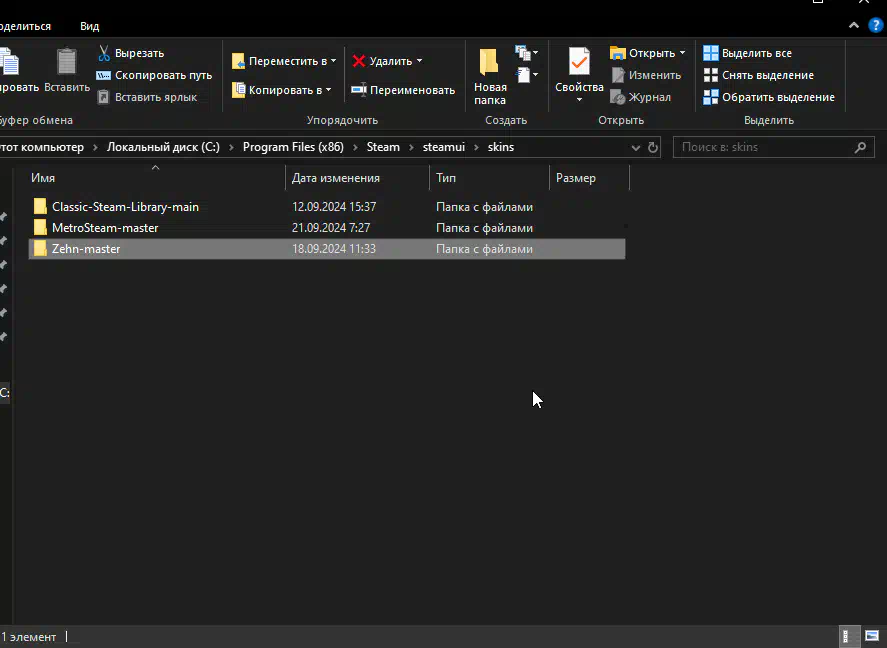Click the skins breadcrumb

tap(501, 147)
